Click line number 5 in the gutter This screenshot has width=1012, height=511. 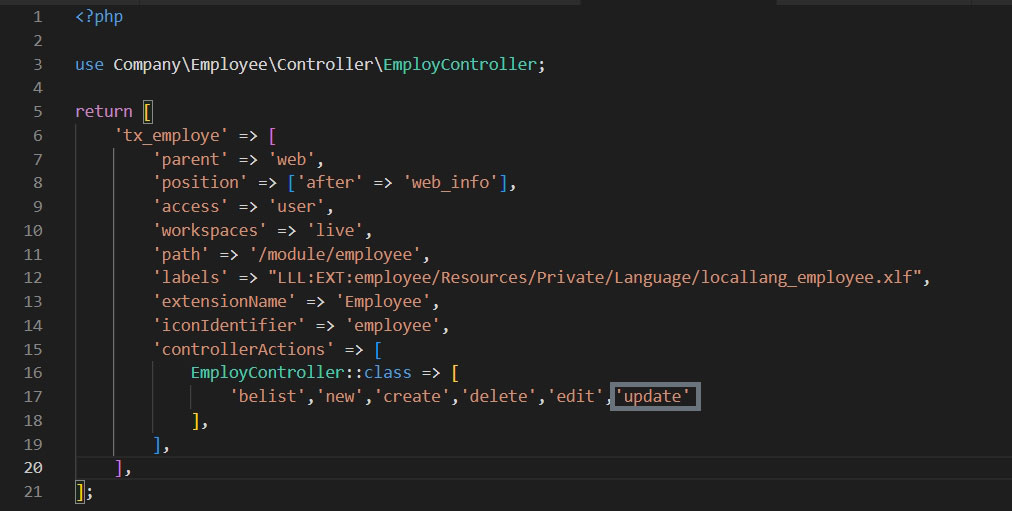coord(37,111)
